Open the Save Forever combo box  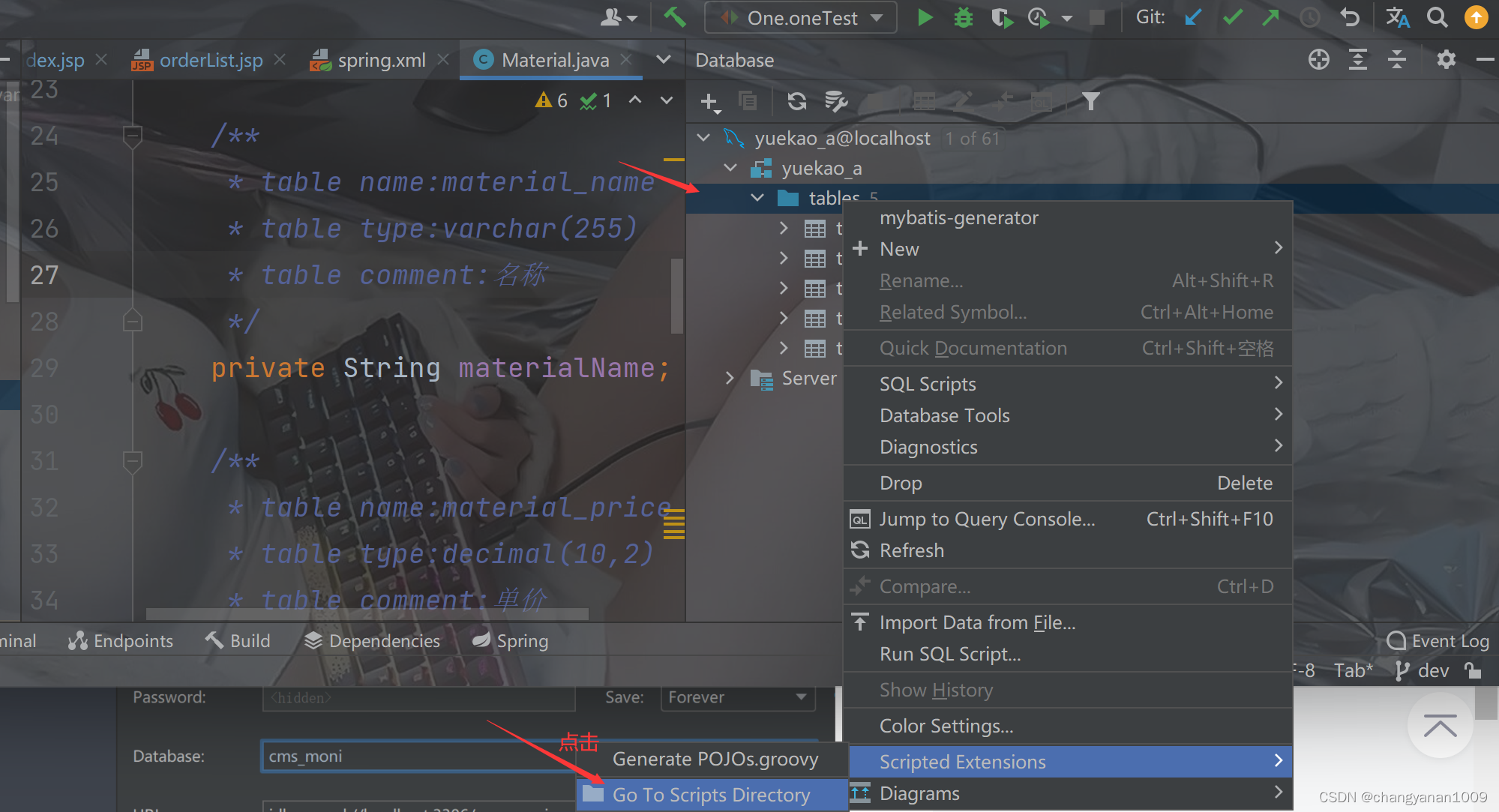tap(738, 698)
